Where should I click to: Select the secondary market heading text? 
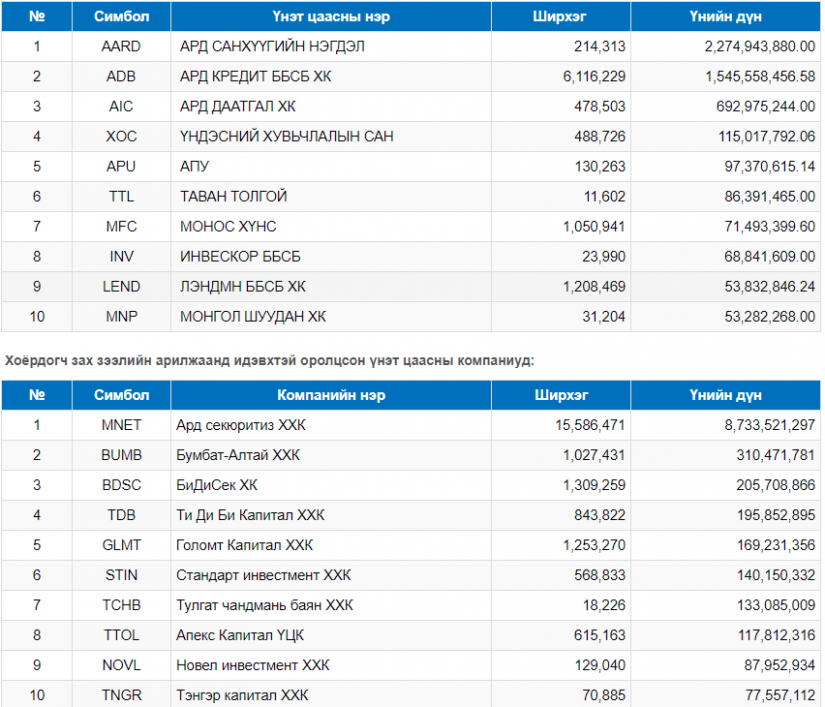[x=269, y=360]
